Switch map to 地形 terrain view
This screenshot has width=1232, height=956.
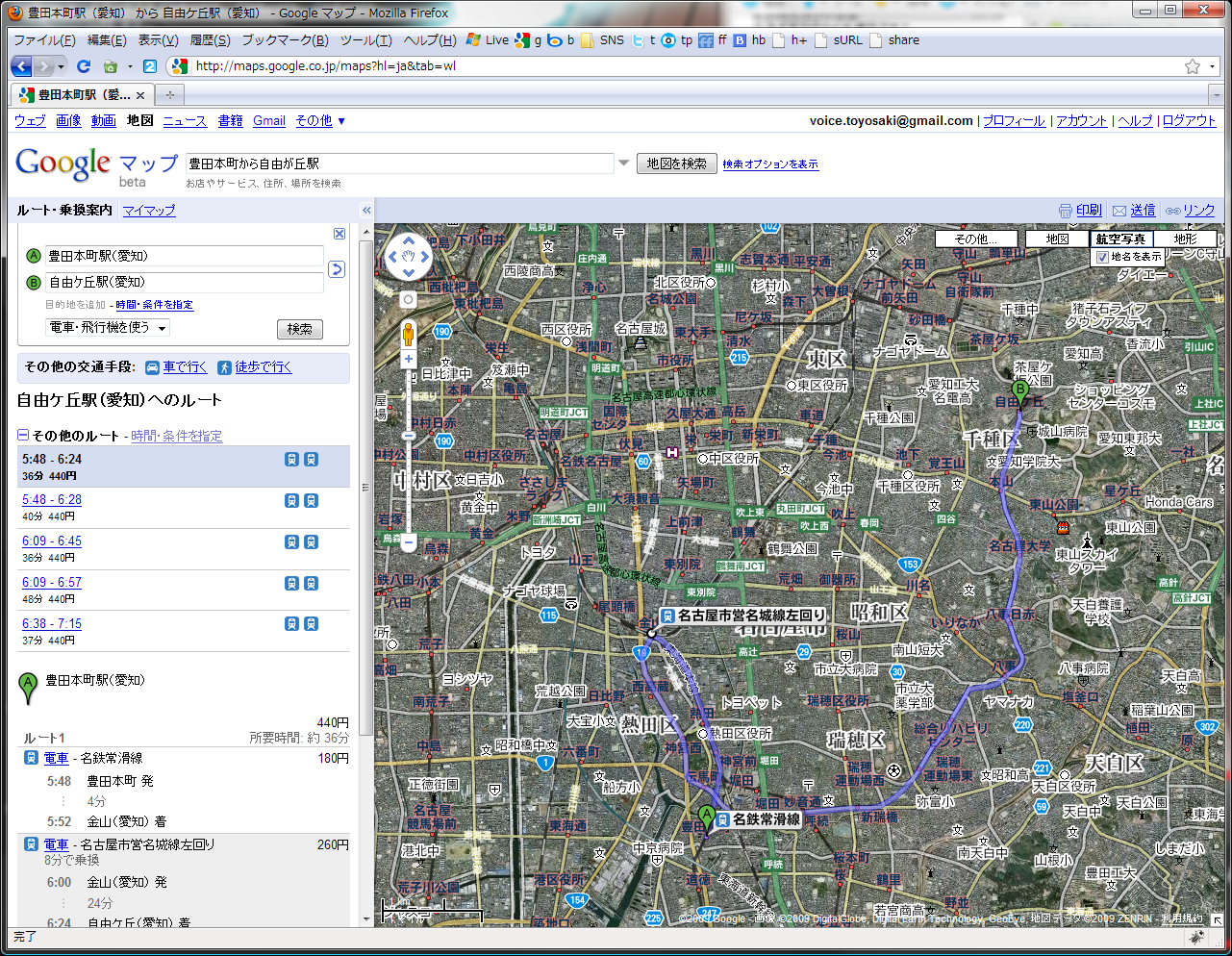coord(1185,239)
